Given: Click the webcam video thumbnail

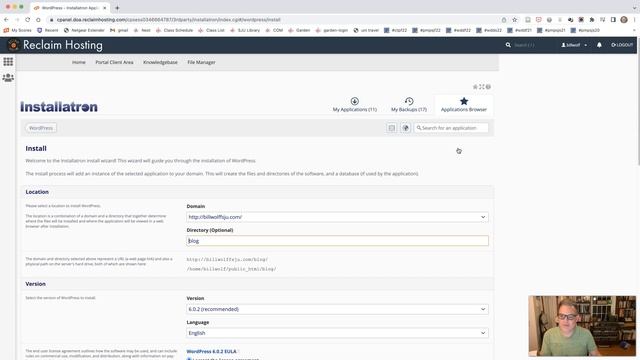Looking at the screenshot, I should pyautogui.click(x=582, y=326).
